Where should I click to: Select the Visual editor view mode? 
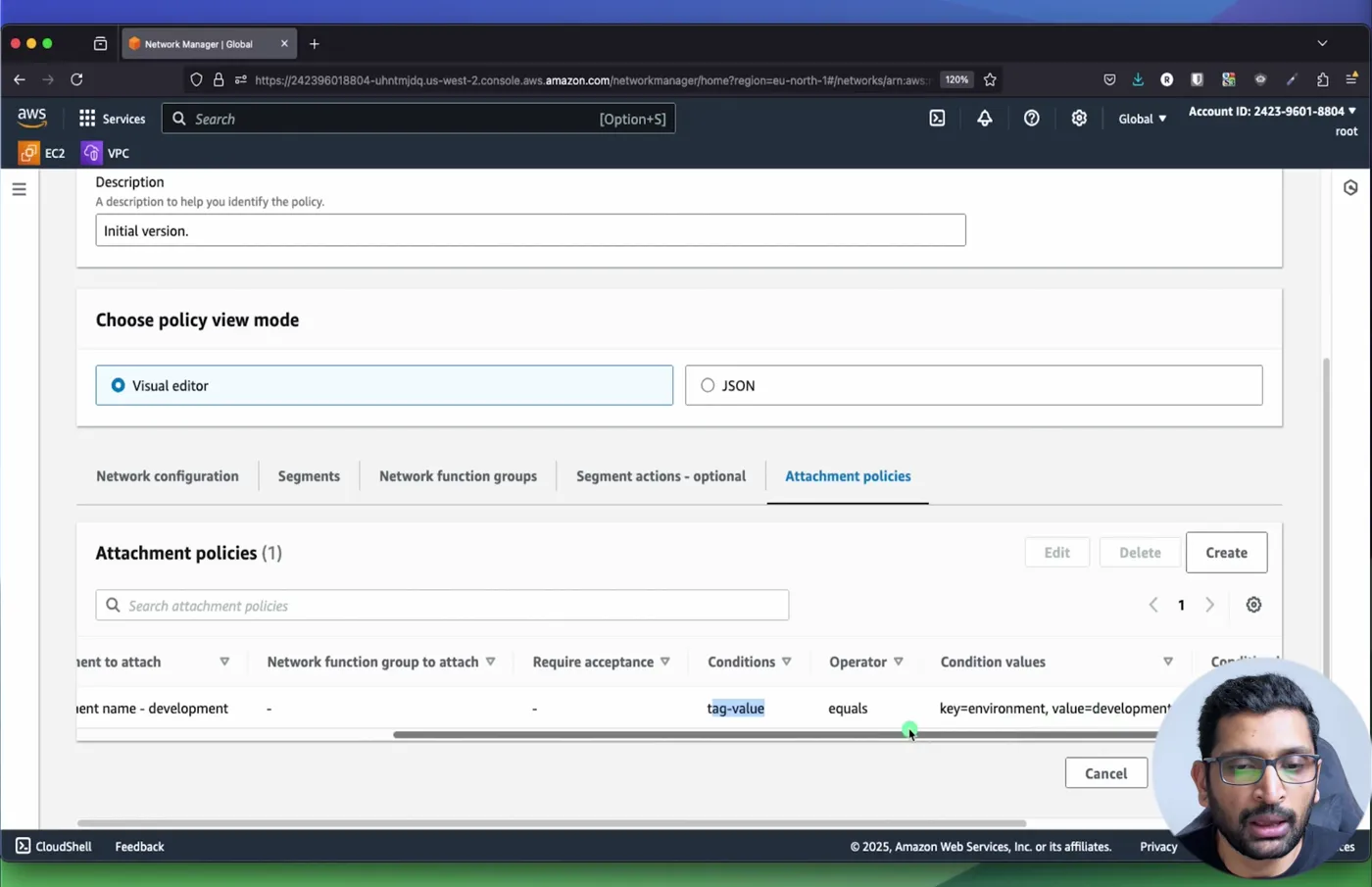point(384,385)
